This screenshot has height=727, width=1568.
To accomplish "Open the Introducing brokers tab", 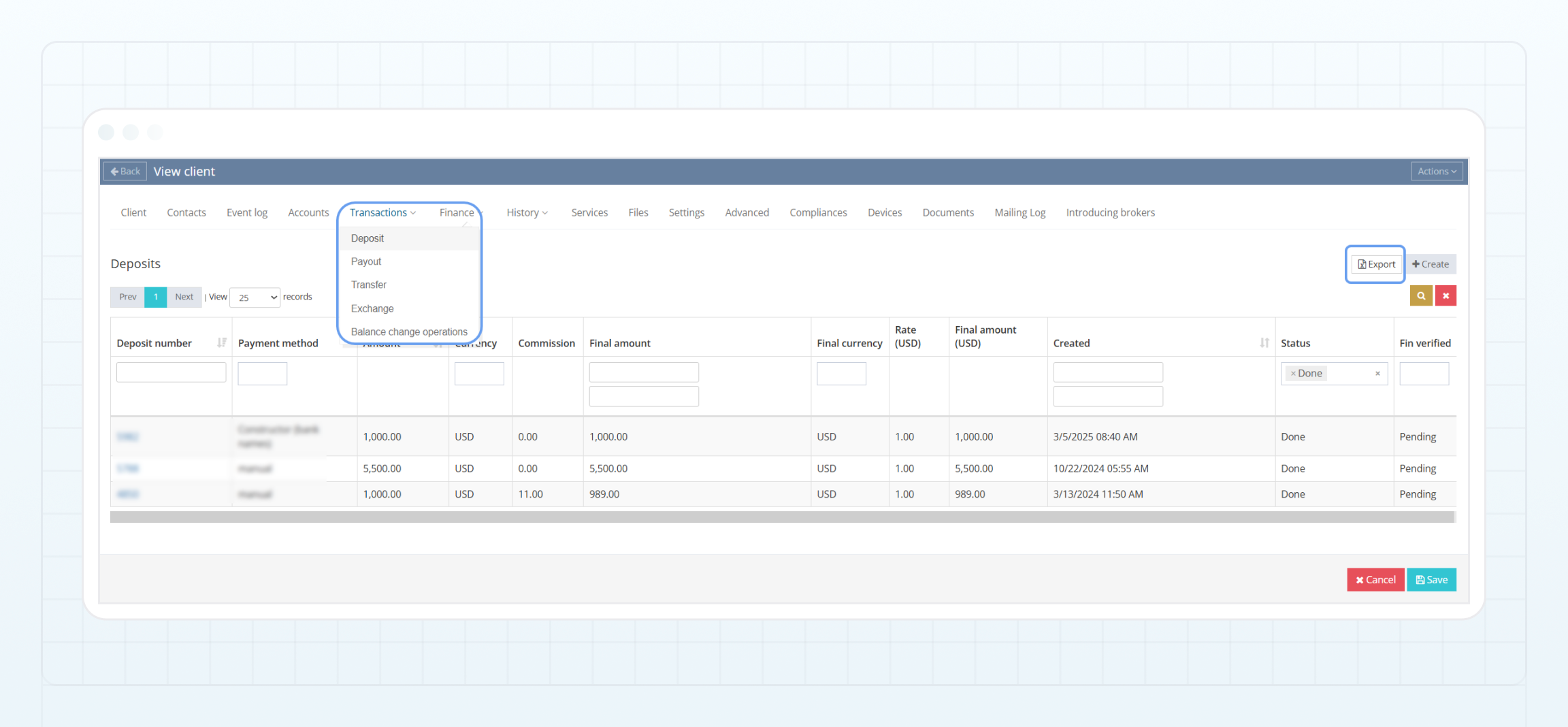I will pos(1110,213).
